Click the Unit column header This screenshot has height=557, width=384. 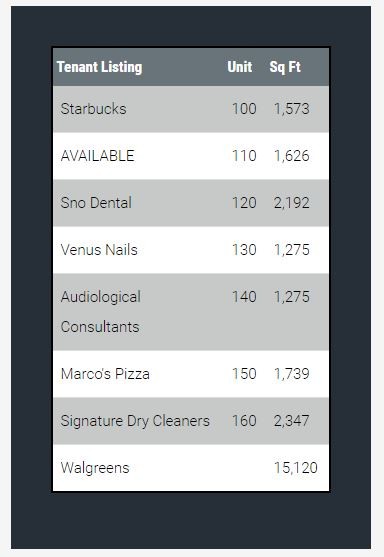tap(240, 67)
